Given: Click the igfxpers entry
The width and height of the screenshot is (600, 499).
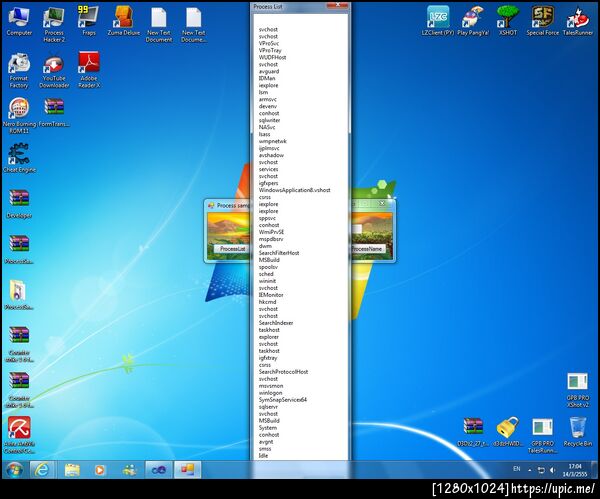Looking at the screenshot, I should tap(268, 183).
